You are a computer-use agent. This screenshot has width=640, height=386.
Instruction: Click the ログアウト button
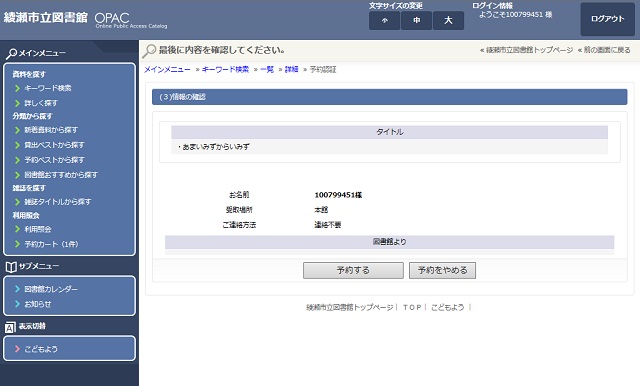coord(607,19)
